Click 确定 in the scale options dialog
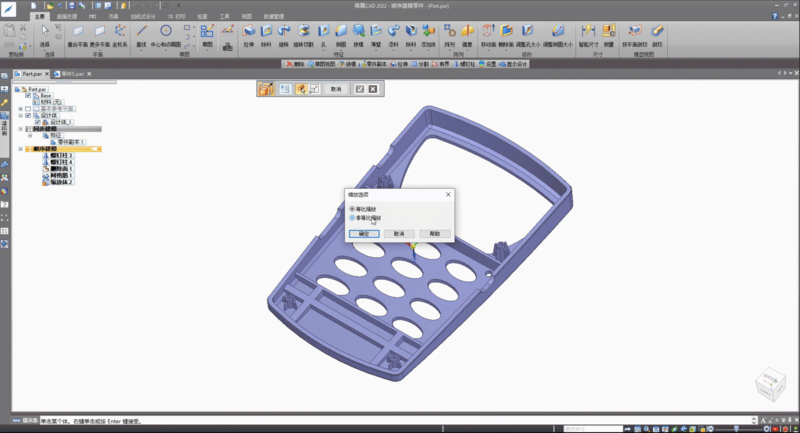Image resolution: width=800 pixels, height=433 pixels. point(364,233)
